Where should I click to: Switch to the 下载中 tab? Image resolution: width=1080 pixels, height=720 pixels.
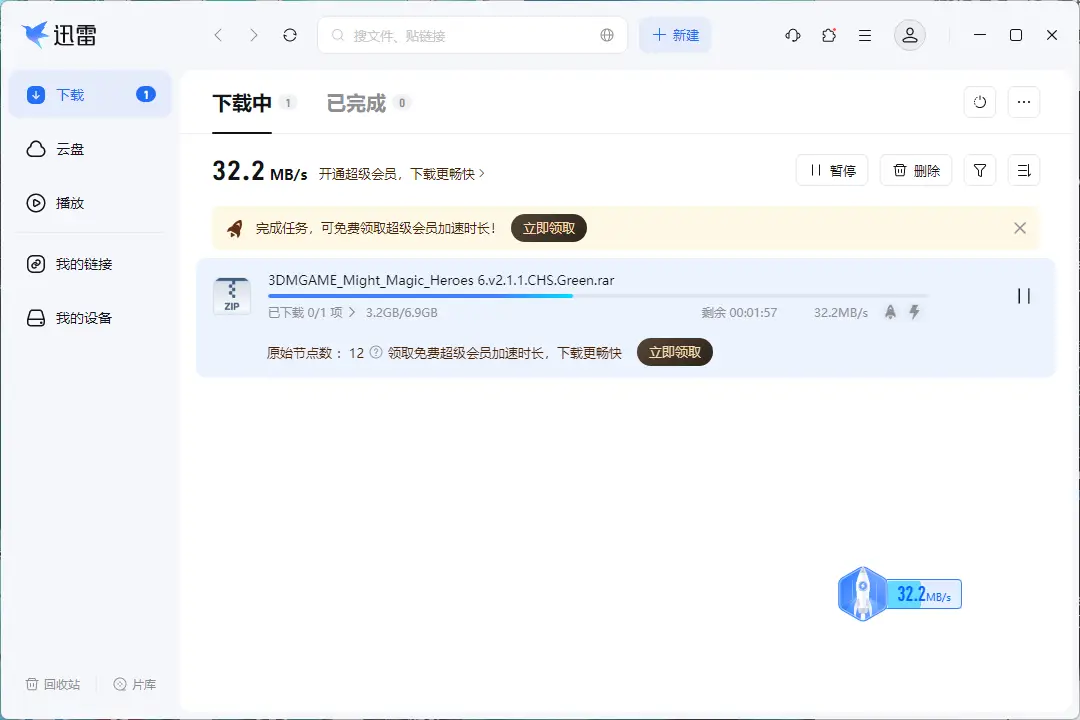pos(242,103)
